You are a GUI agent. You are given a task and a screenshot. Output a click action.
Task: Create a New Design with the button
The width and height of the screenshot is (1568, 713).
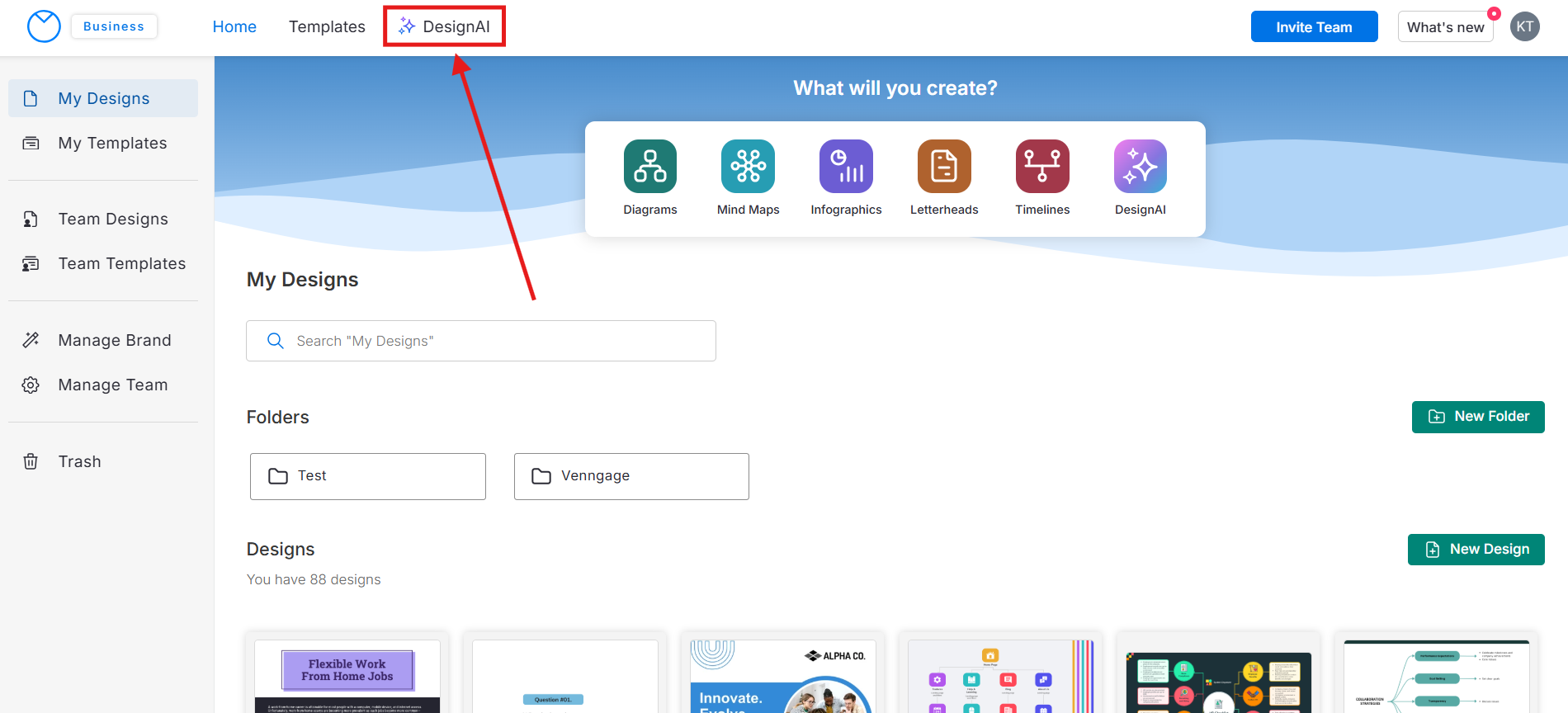pyautogui.click(x=1476, y=550)
